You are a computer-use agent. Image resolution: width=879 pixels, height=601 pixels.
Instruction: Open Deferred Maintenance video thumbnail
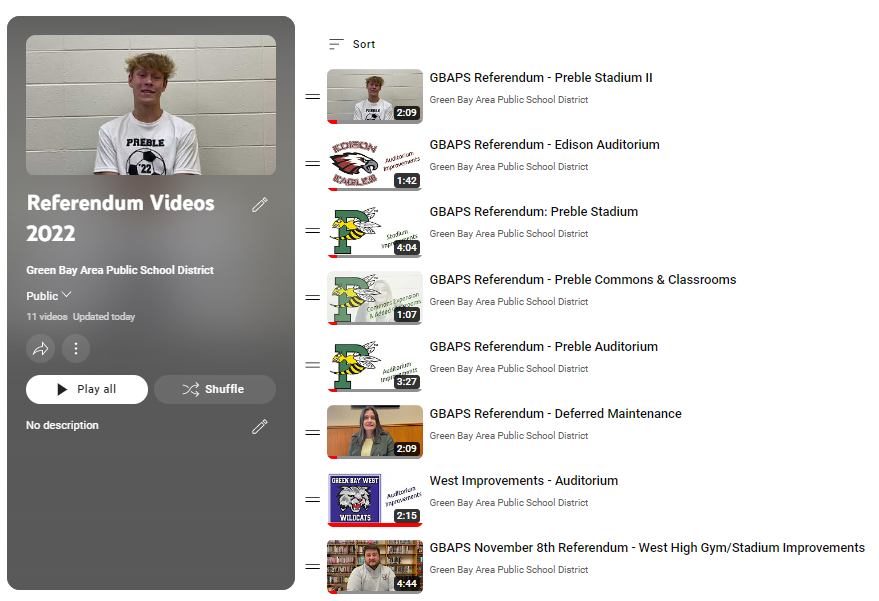(375, 432)
